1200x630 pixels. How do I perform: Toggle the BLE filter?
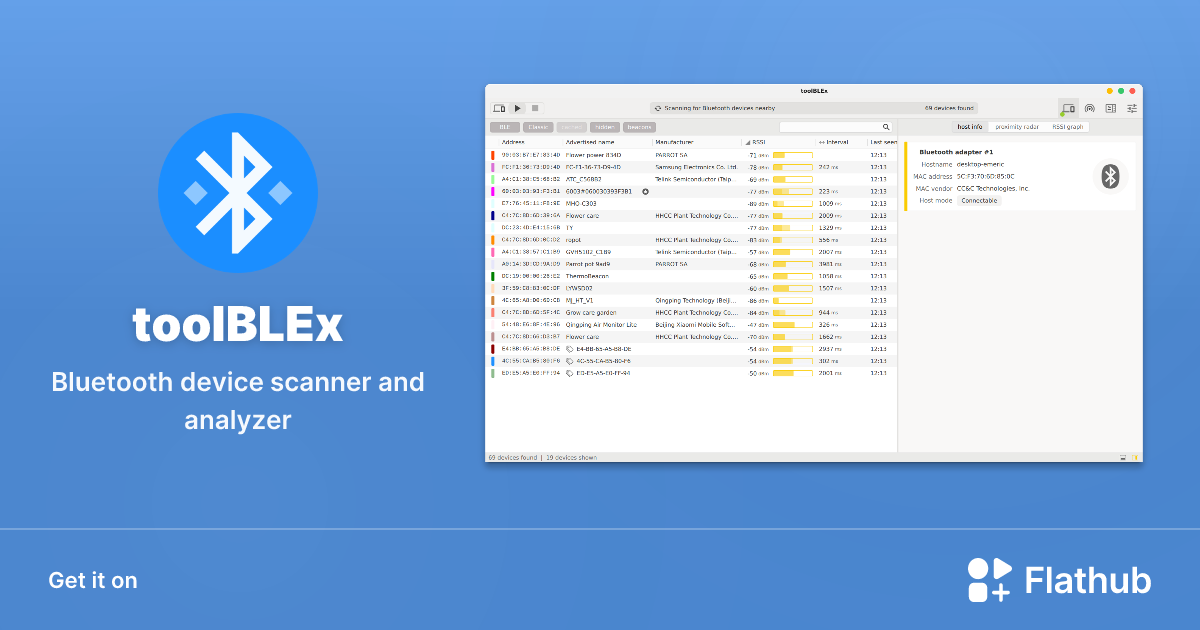[504, 127]
